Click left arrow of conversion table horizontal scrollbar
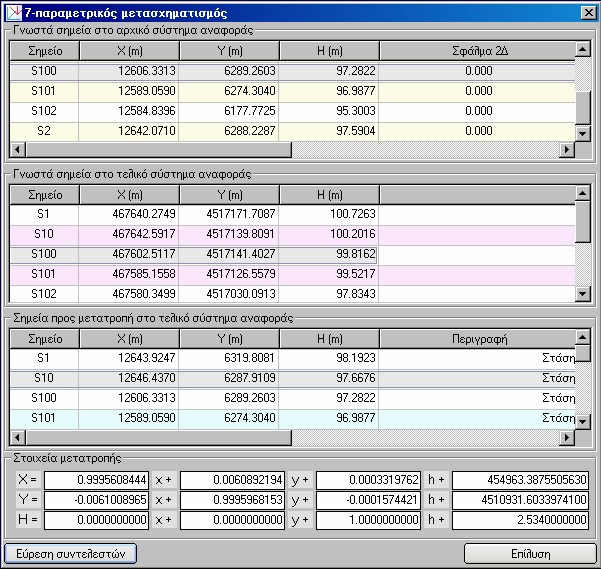Image resolution: width=601 pixels, height=569 pixels. (x=17, y=437)
